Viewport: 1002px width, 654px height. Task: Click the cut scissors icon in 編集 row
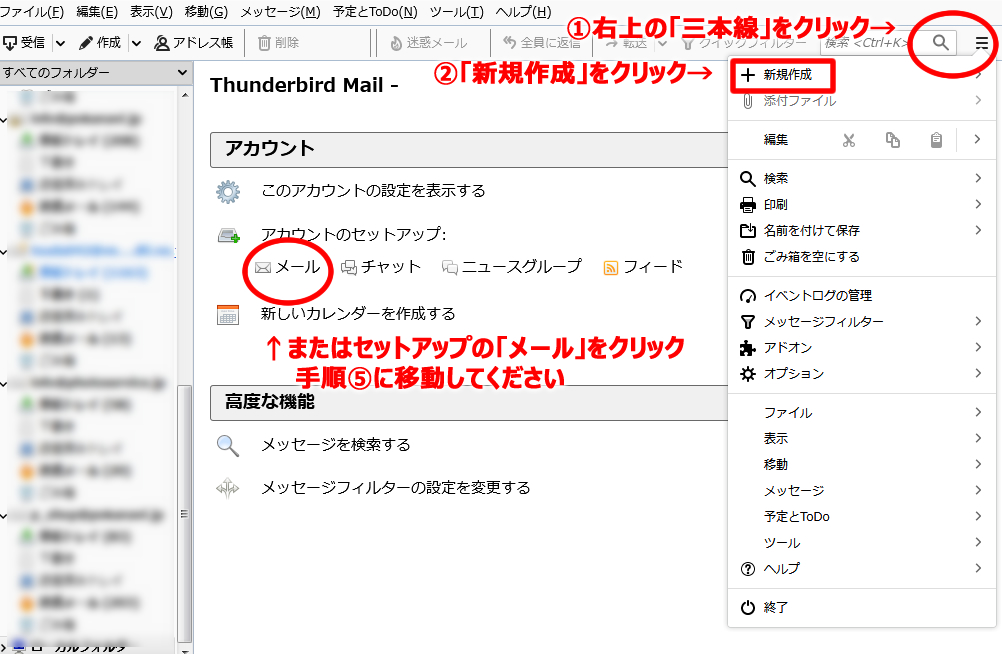849,140
